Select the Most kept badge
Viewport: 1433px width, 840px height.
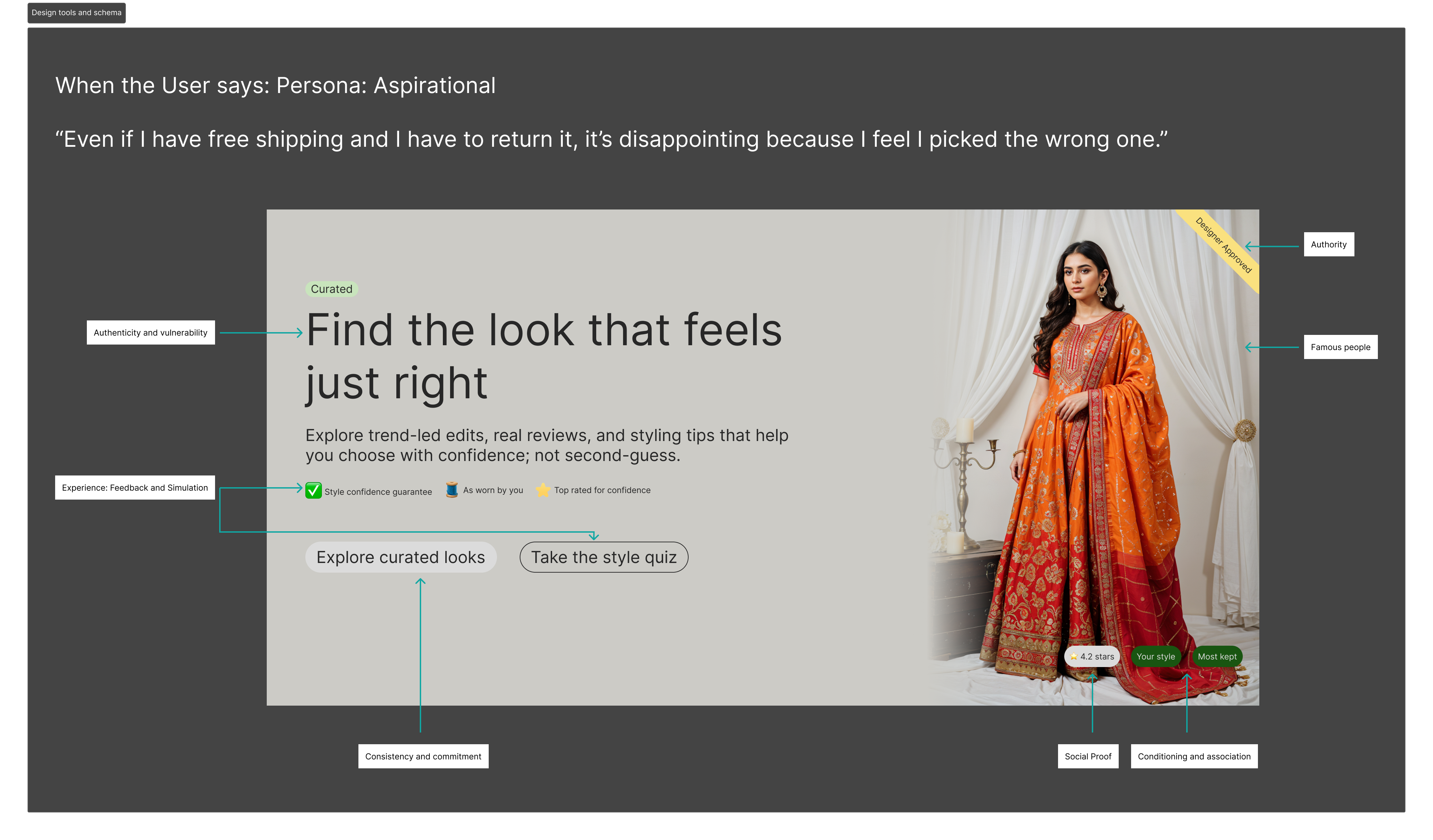tap(1217, 656)
